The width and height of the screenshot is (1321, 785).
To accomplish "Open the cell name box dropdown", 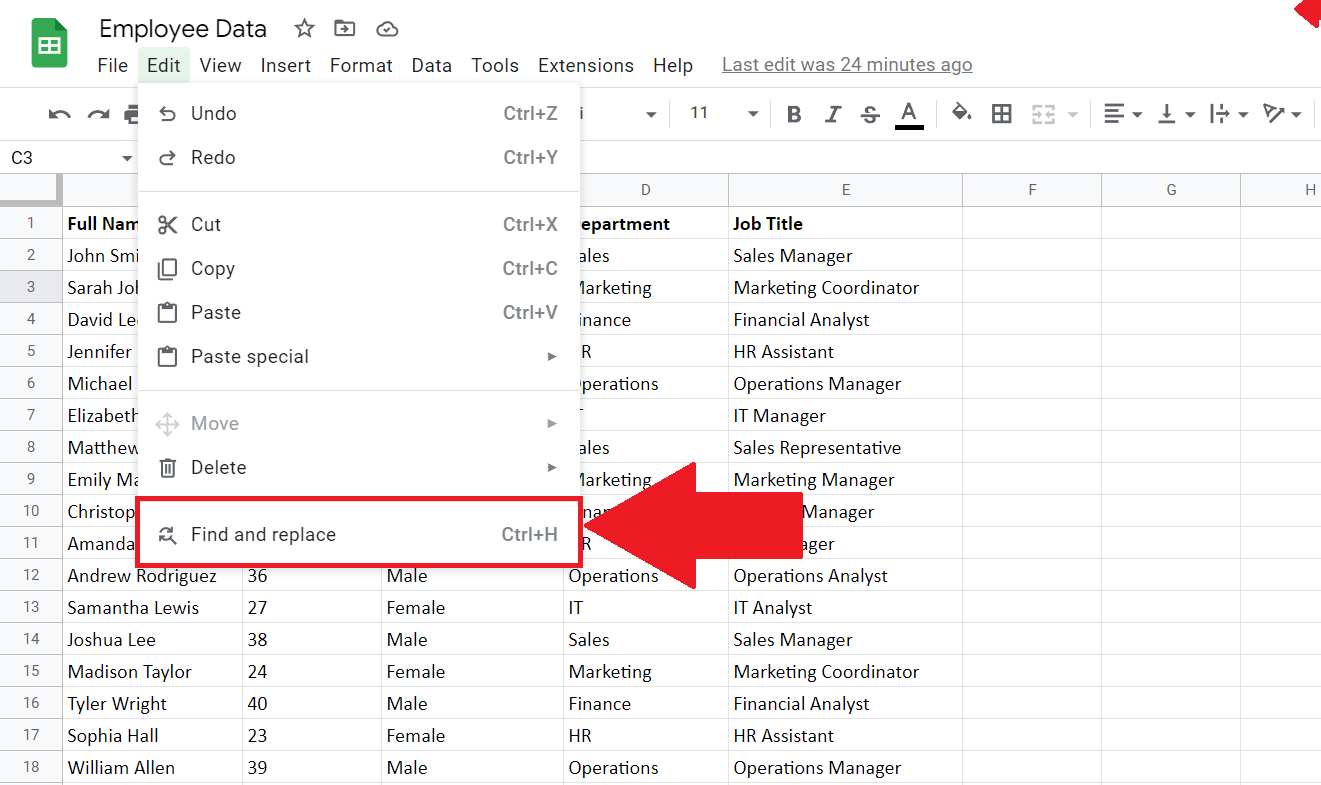I will pyautogui.click(x=126, y=158).
